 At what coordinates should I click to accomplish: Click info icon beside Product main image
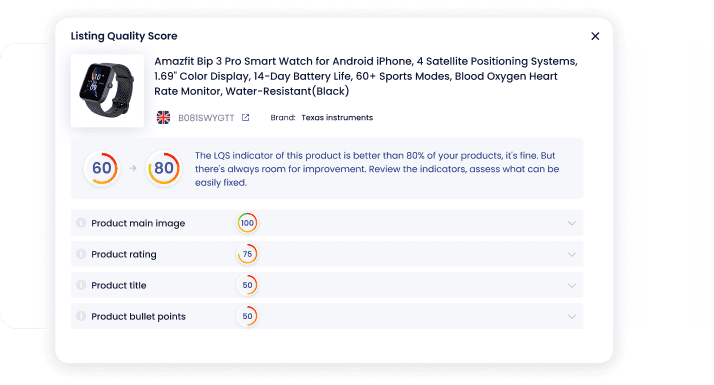[81, 223]
